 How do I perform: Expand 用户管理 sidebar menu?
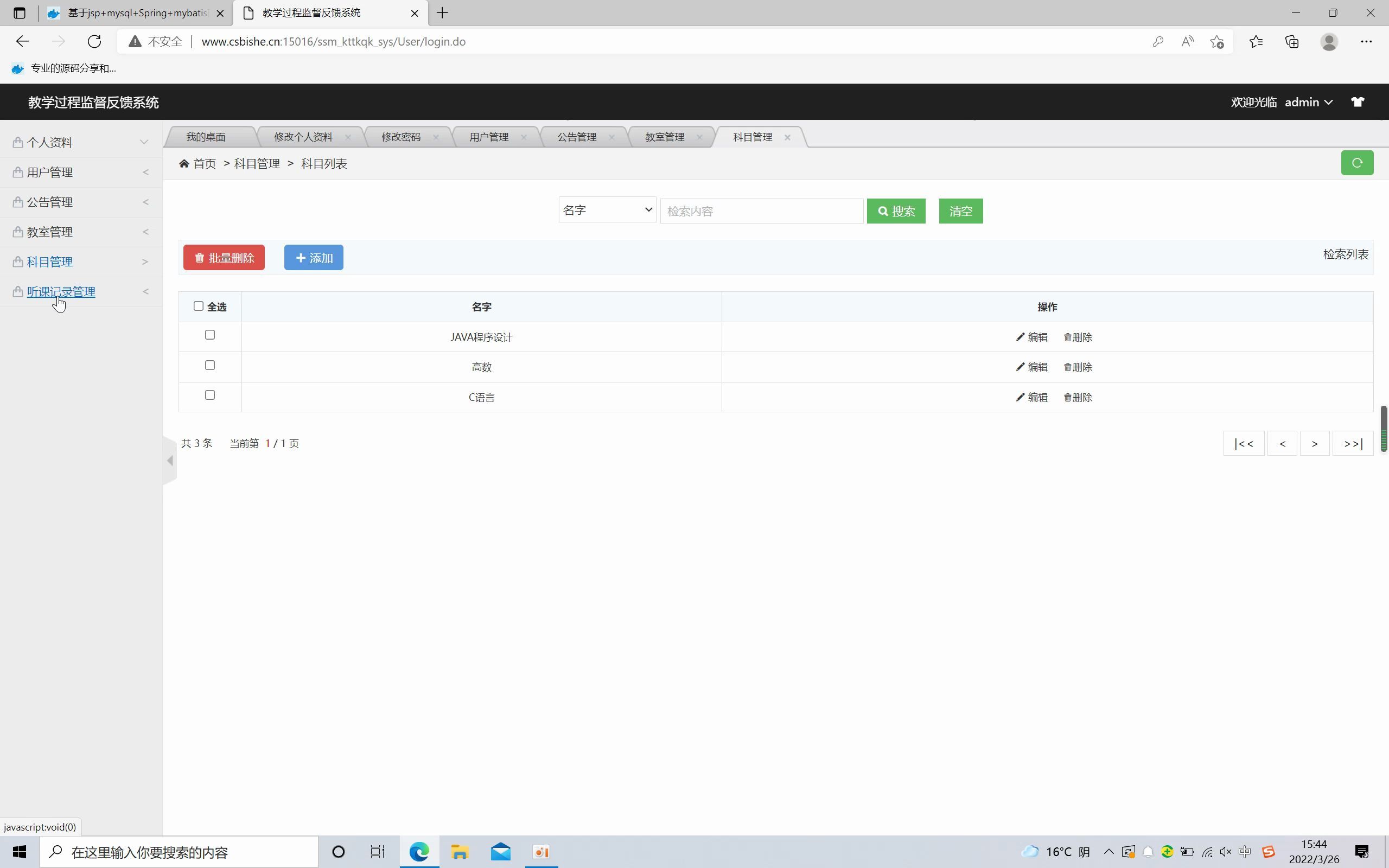coord(81,172)
